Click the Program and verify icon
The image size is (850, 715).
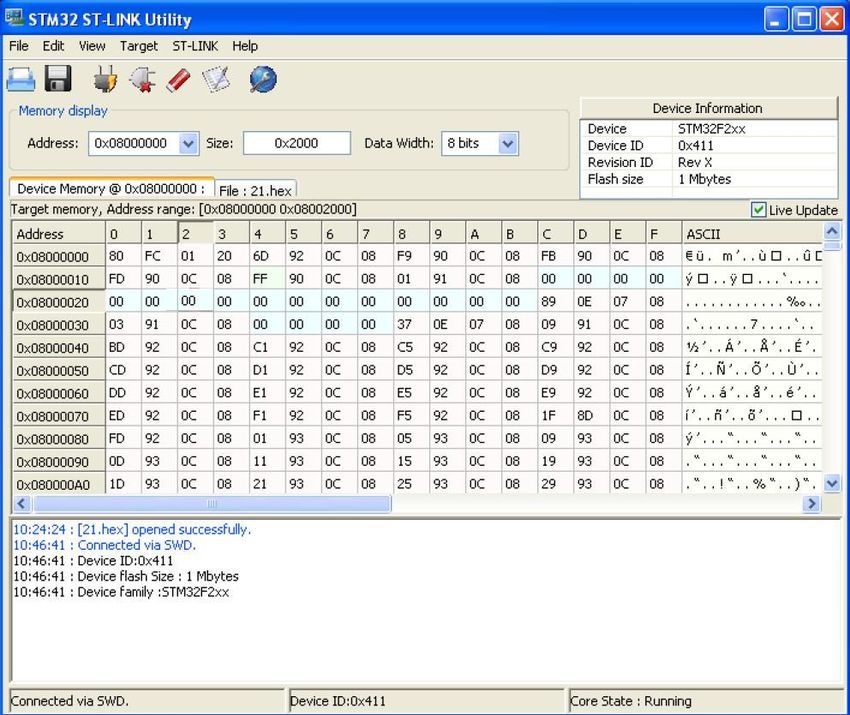tap(217, 79)
